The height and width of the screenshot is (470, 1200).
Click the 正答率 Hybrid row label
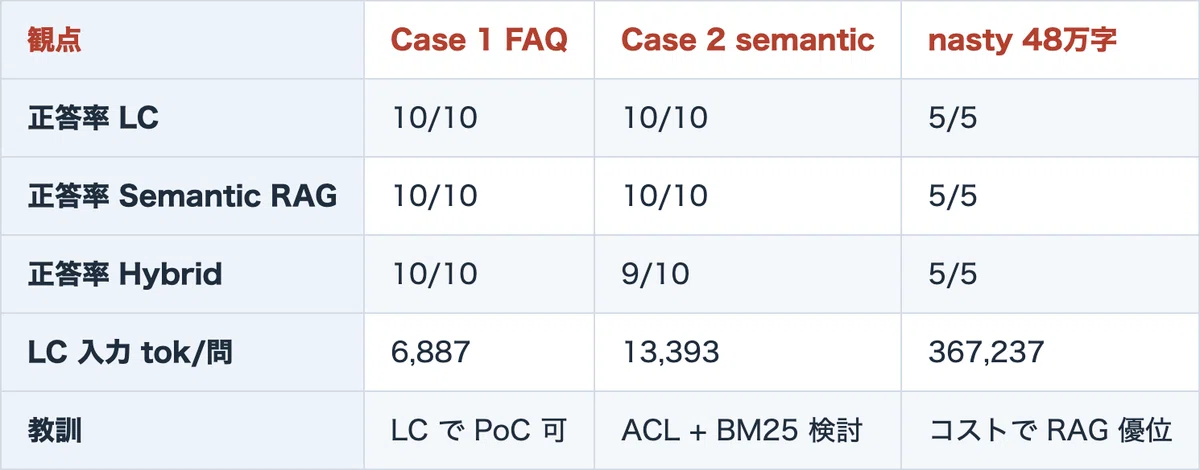(125, 274)
